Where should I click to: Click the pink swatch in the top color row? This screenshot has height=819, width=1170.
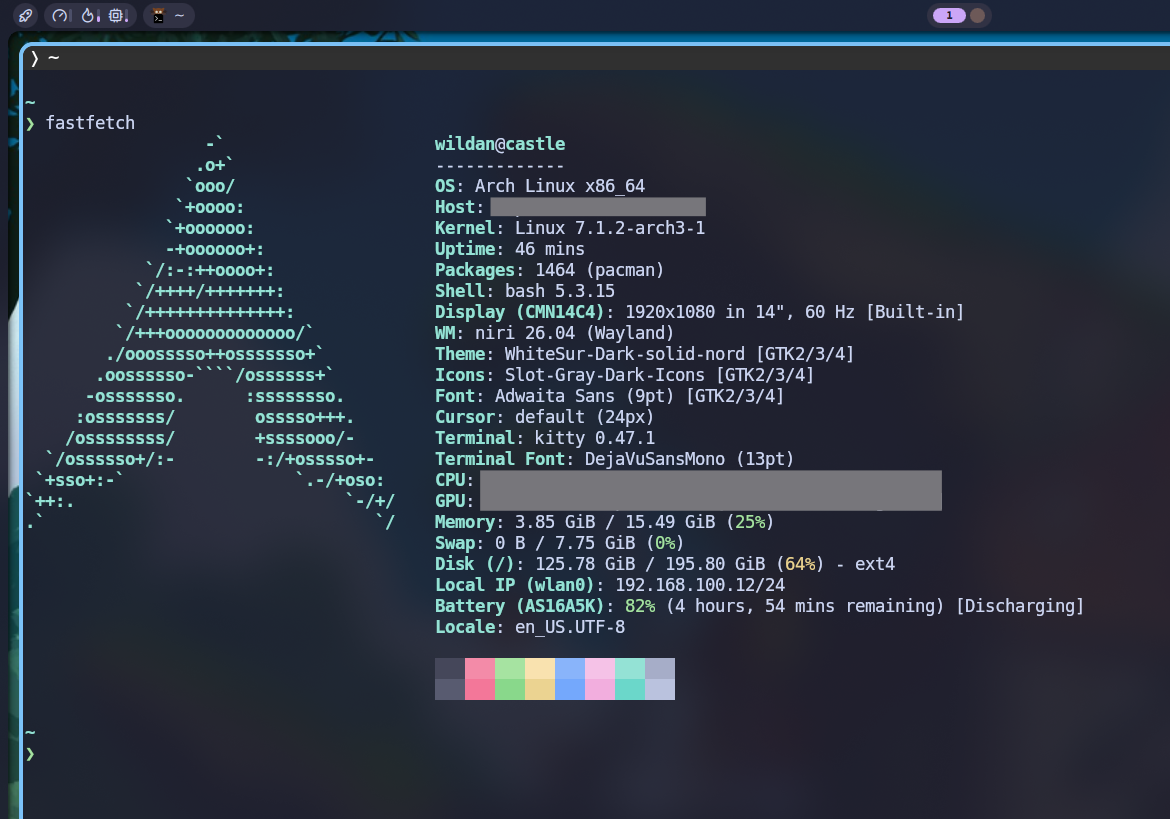[x=480, y=668]
